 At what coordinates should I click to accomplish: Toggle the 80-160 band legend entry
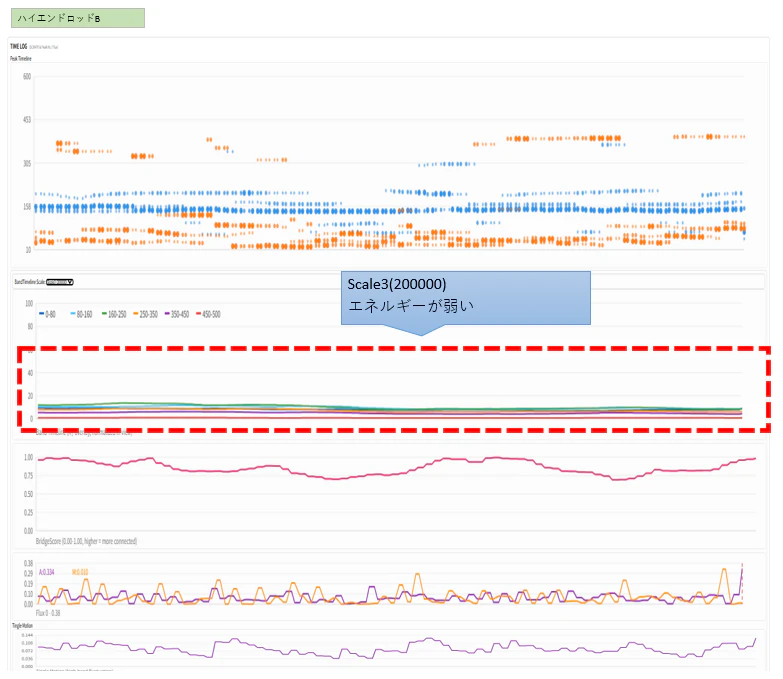tap(81, 314)
